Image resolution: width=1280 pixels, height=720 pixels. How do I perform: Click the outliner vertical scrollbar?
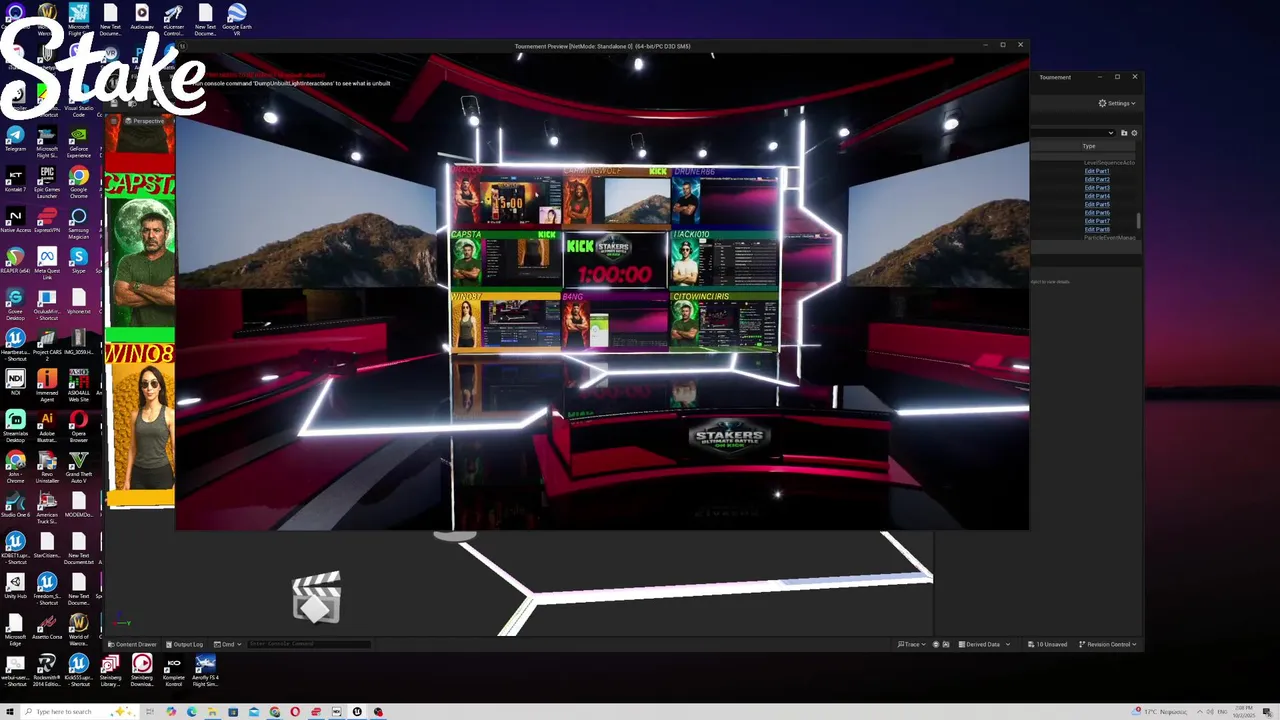(1138, 220)
